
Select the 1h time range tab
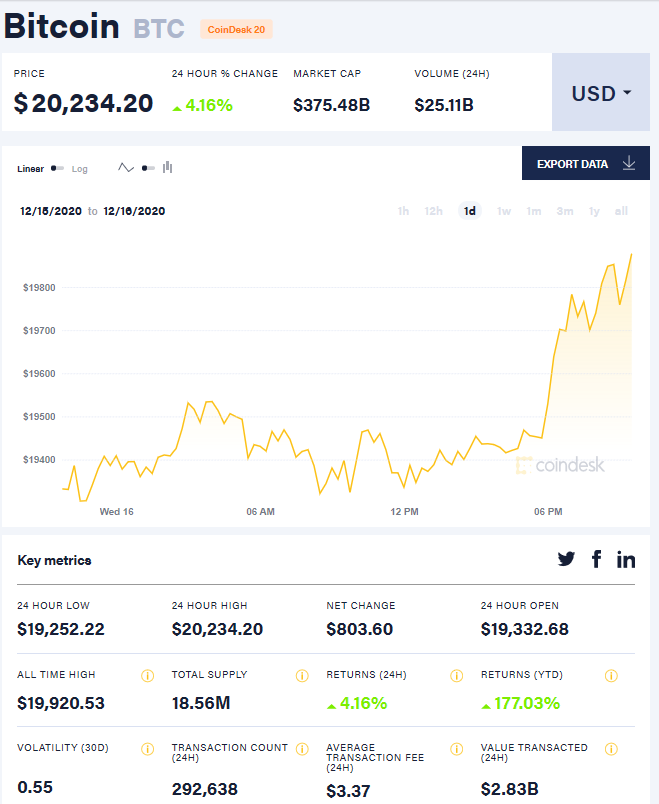(403, 211)
